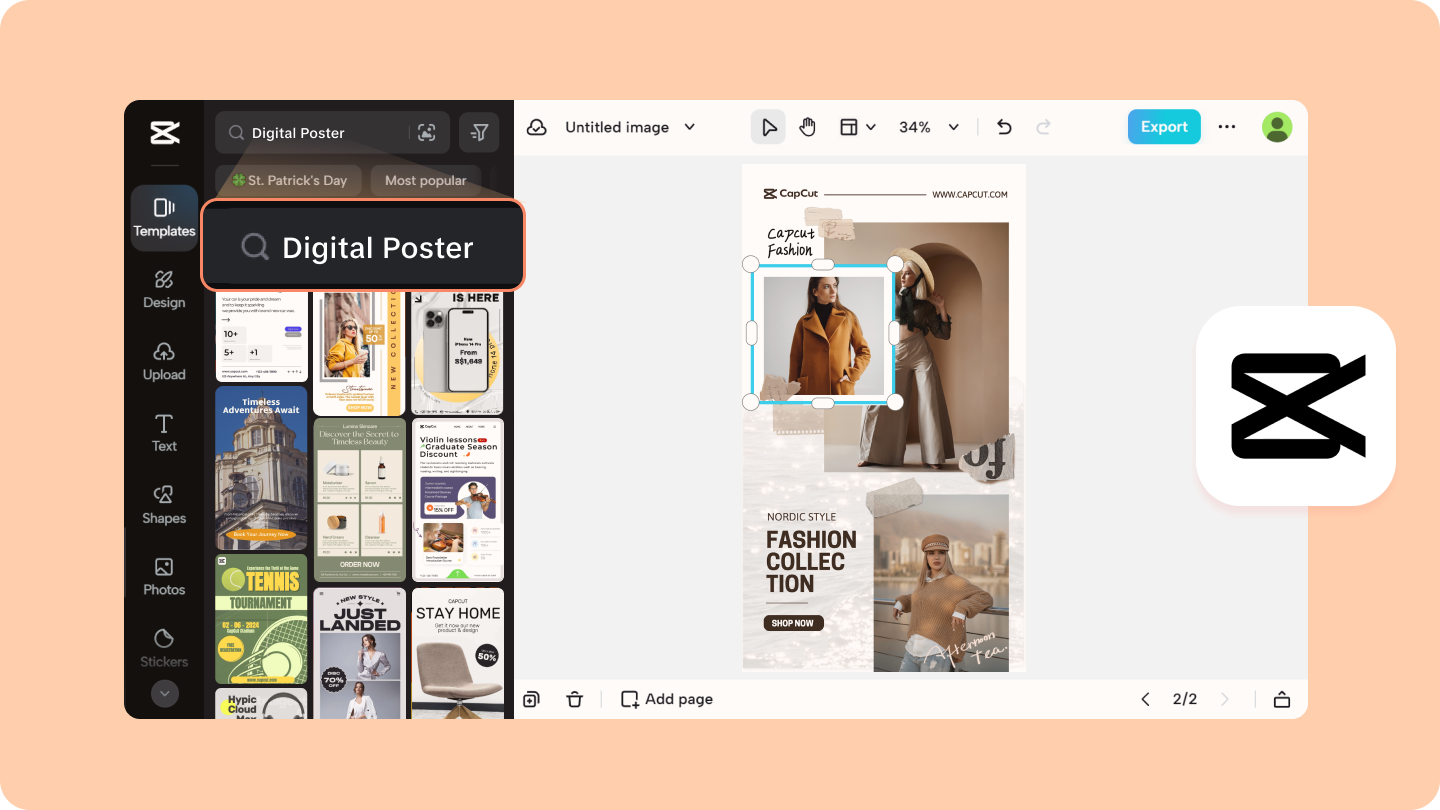Open image search via the scan icon
This screenshot has width=1440, height=810.
pyautogui.click(x=427, y=132)
